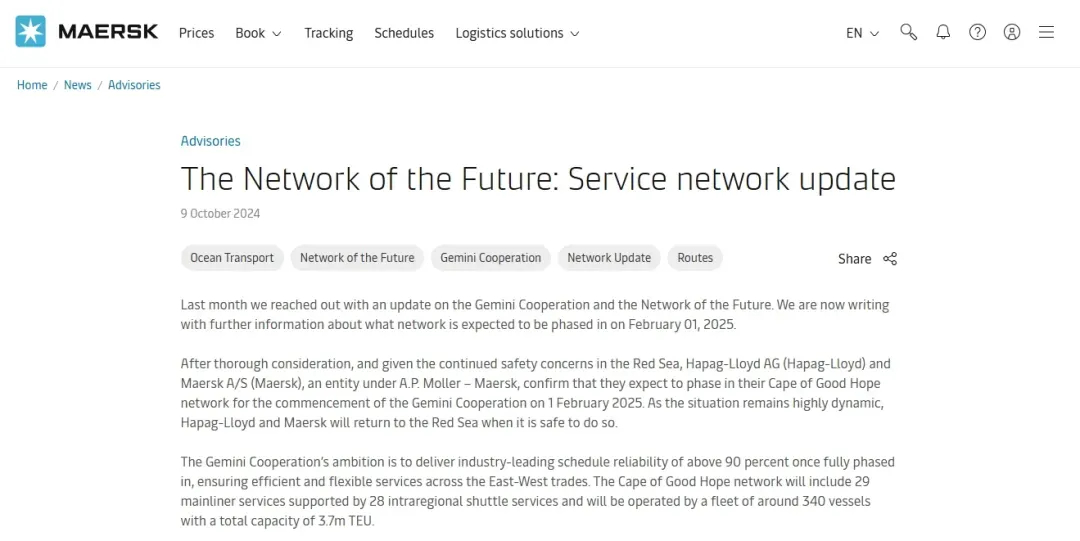Click the help question mark icon
1080x541 pixels.
[977, 32]
